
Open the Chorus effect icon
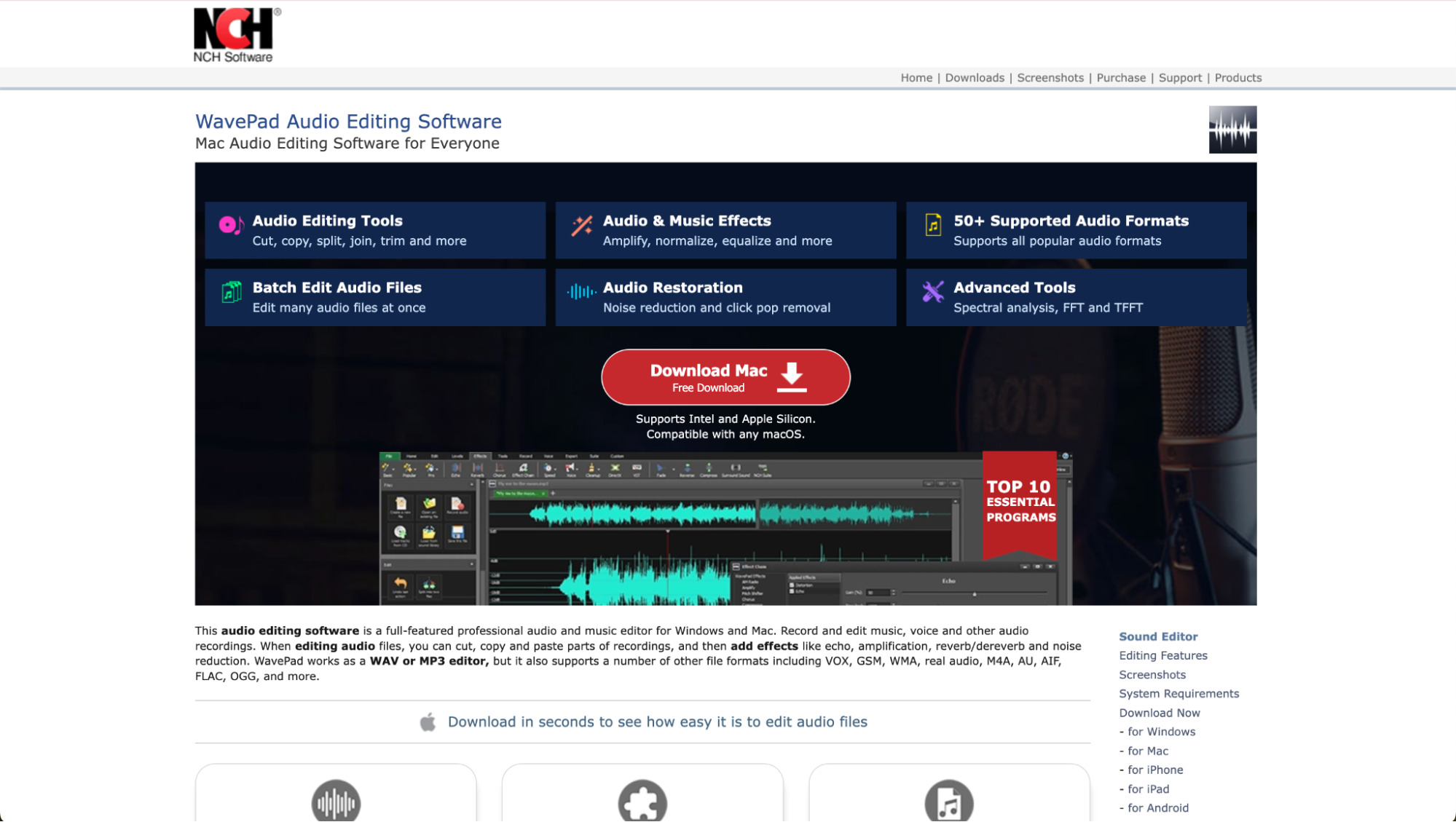500,468
